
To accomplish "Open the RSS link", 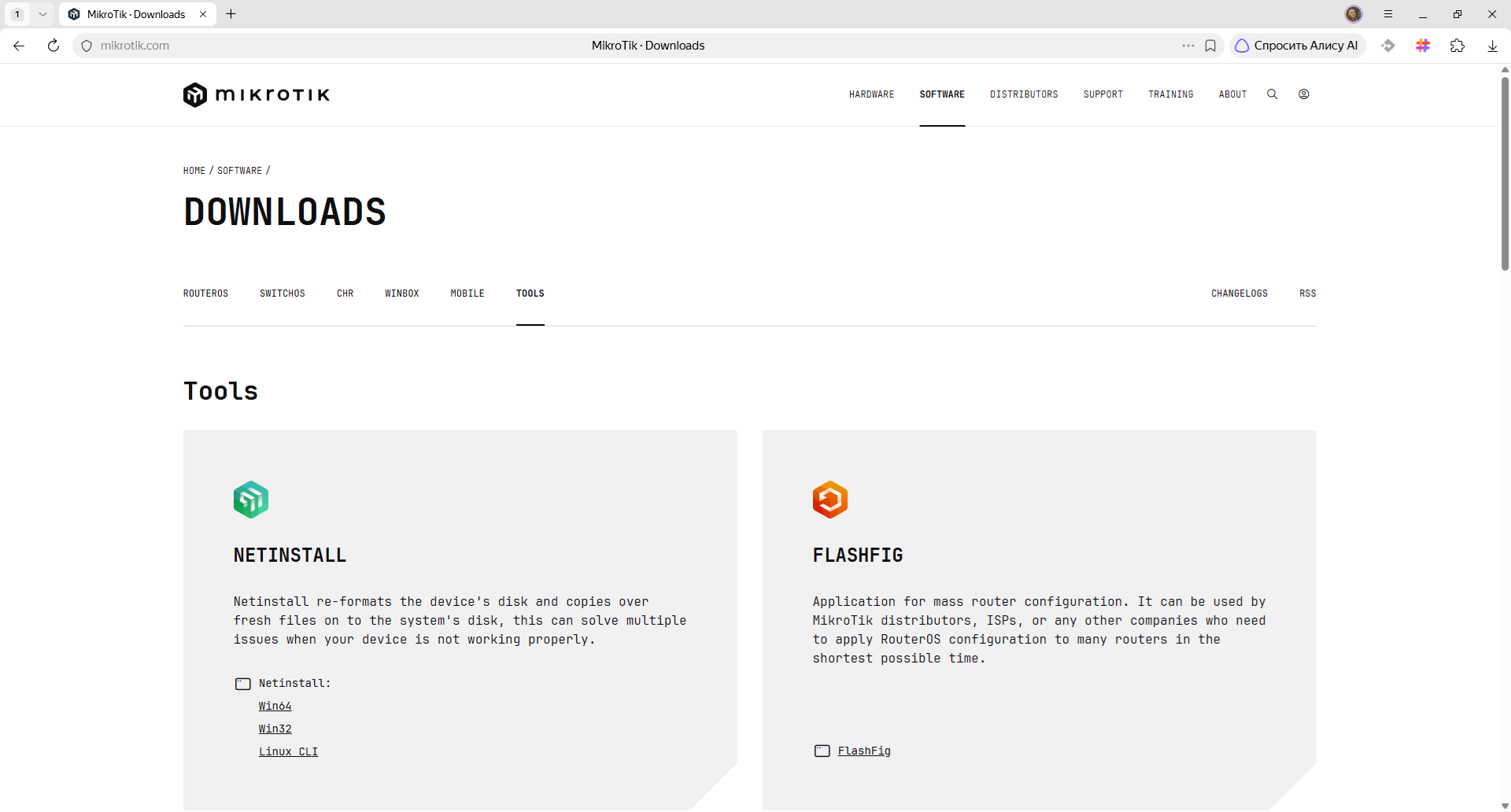I will [x=1308, y=293].
